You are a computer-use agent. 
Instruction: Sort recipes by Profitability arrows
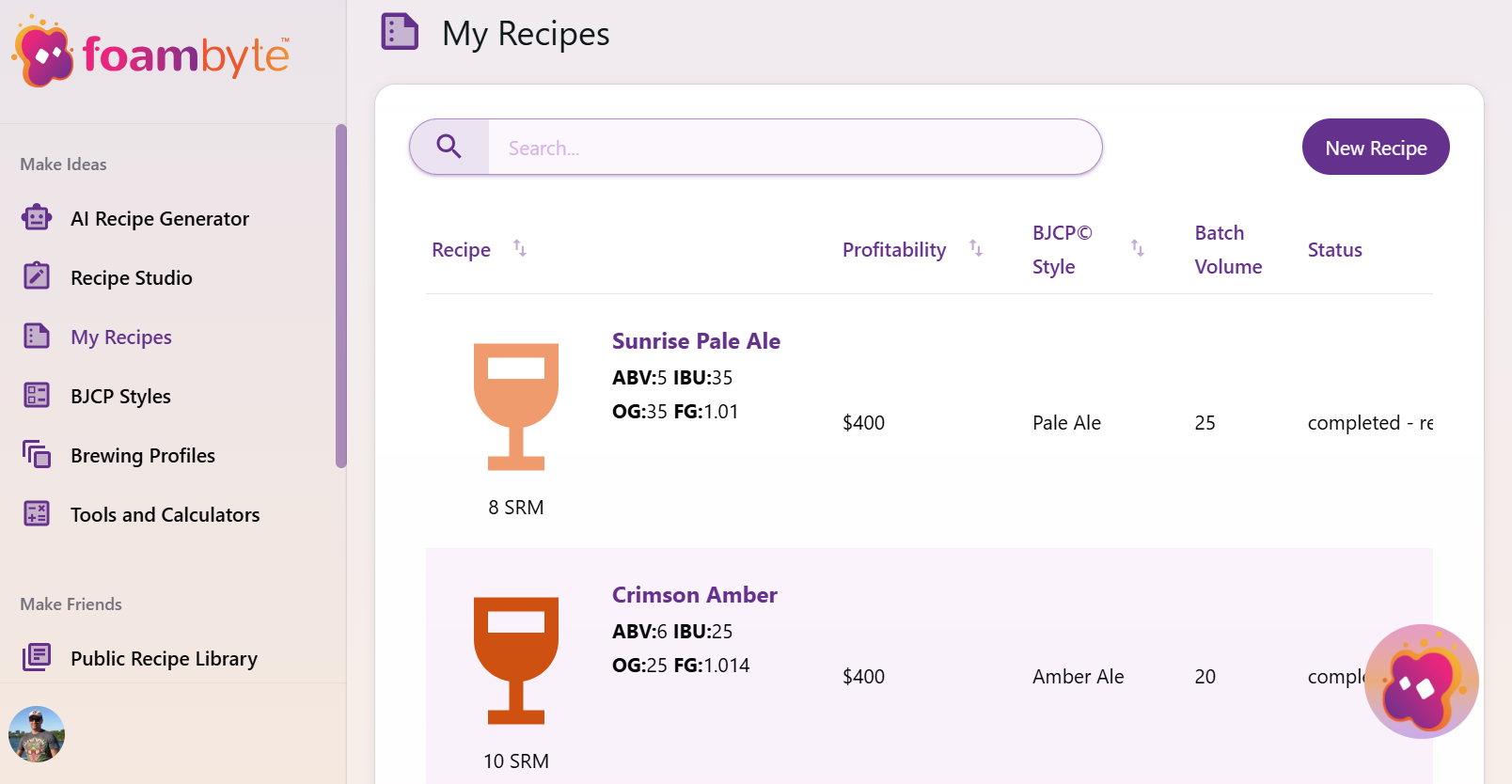point(975,248)
